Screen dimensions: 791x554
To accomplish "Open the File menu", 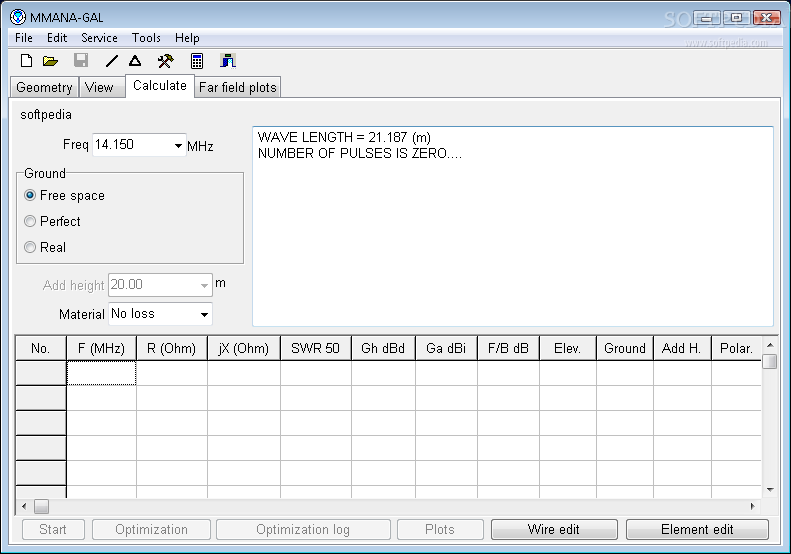I will click(x=24, y=38).
